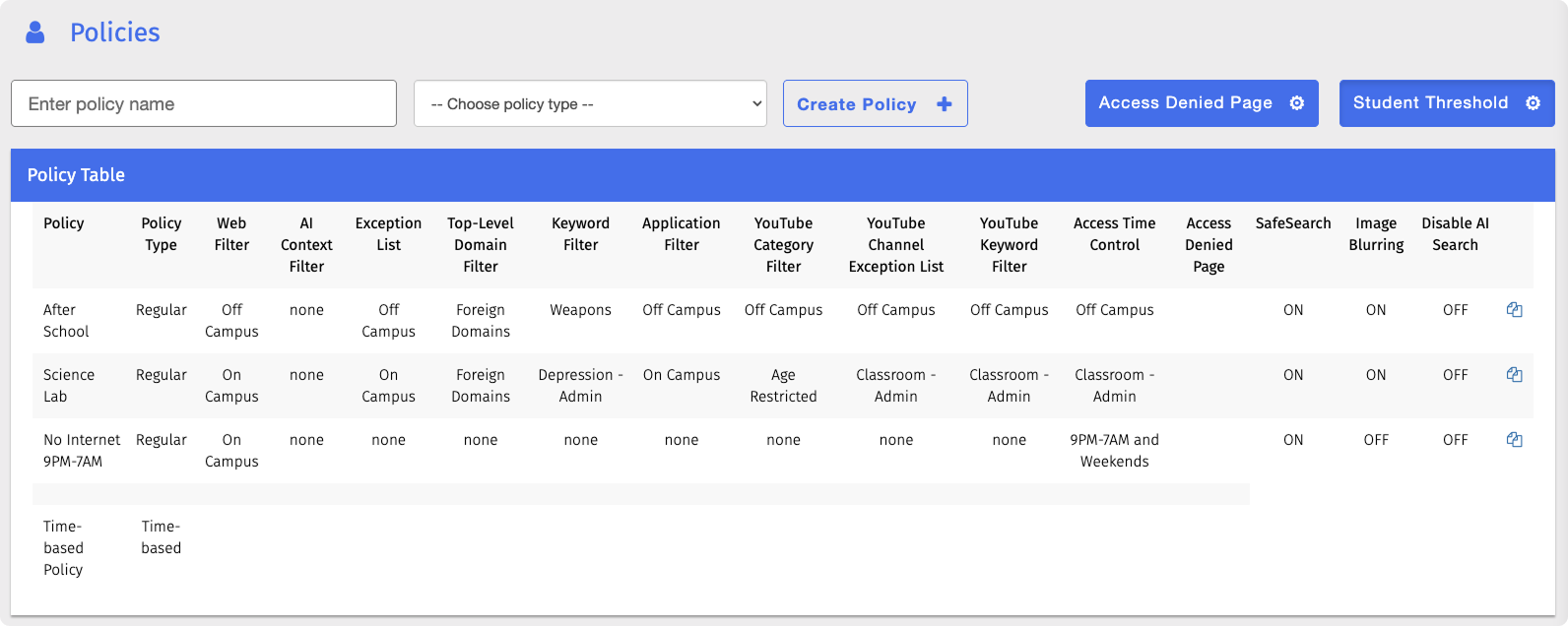Screen dimensions: 1568x626
Task: Click the Time-based policy type cell
Action: click(162, 537)
